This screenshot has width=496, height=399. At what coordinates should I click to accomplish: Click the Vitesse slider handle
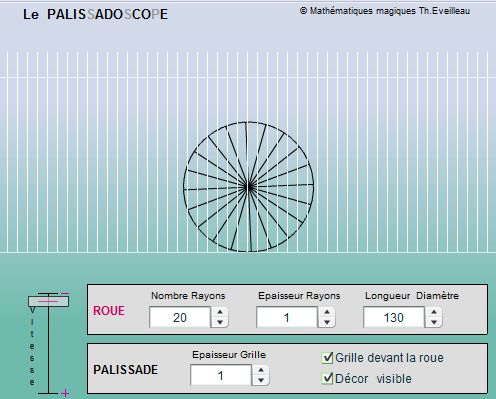coord(48,302)
